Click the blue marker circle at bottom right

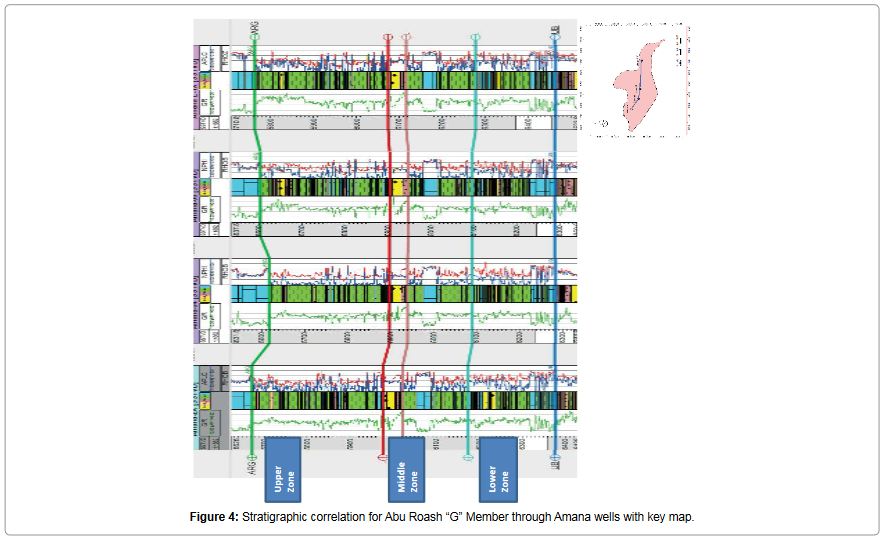(x=554, y=457)
